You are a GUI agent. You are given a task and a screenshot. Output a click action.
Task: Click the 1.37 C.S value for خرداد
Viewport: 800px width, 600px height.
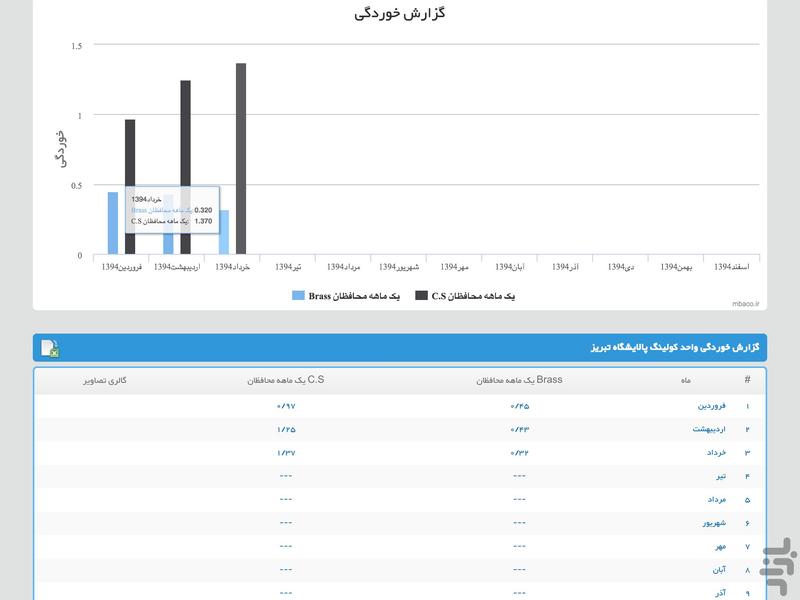click(x=286, y=453)
